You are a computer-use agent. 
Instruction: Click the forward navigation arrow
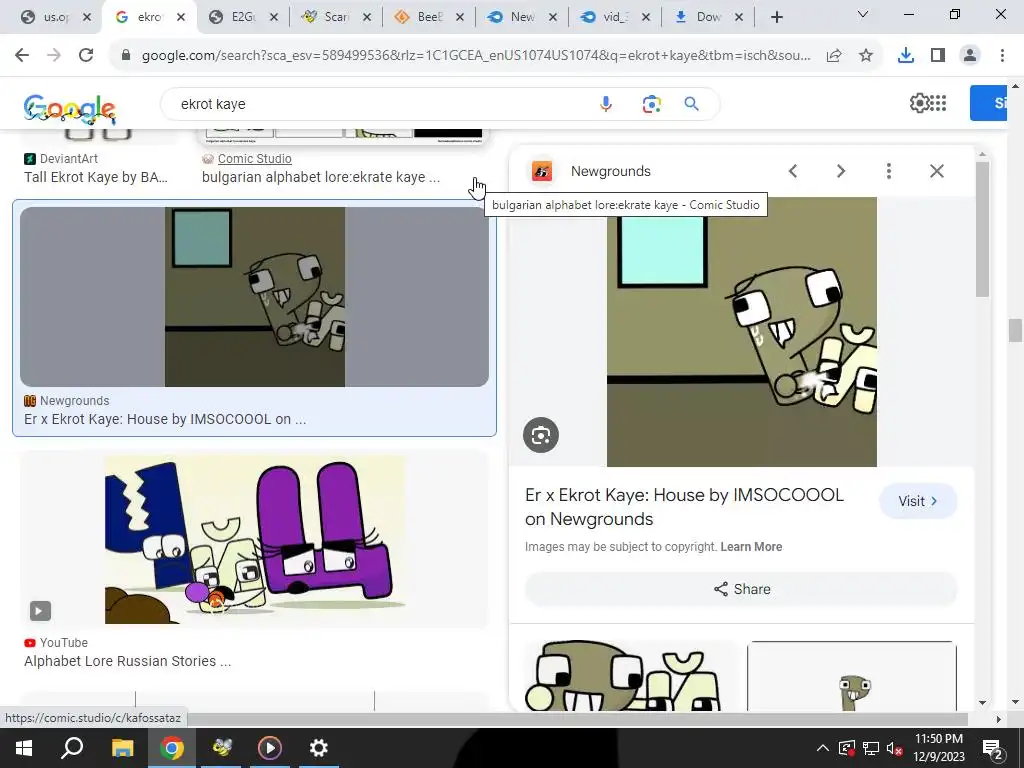click(x=54, y=56)
